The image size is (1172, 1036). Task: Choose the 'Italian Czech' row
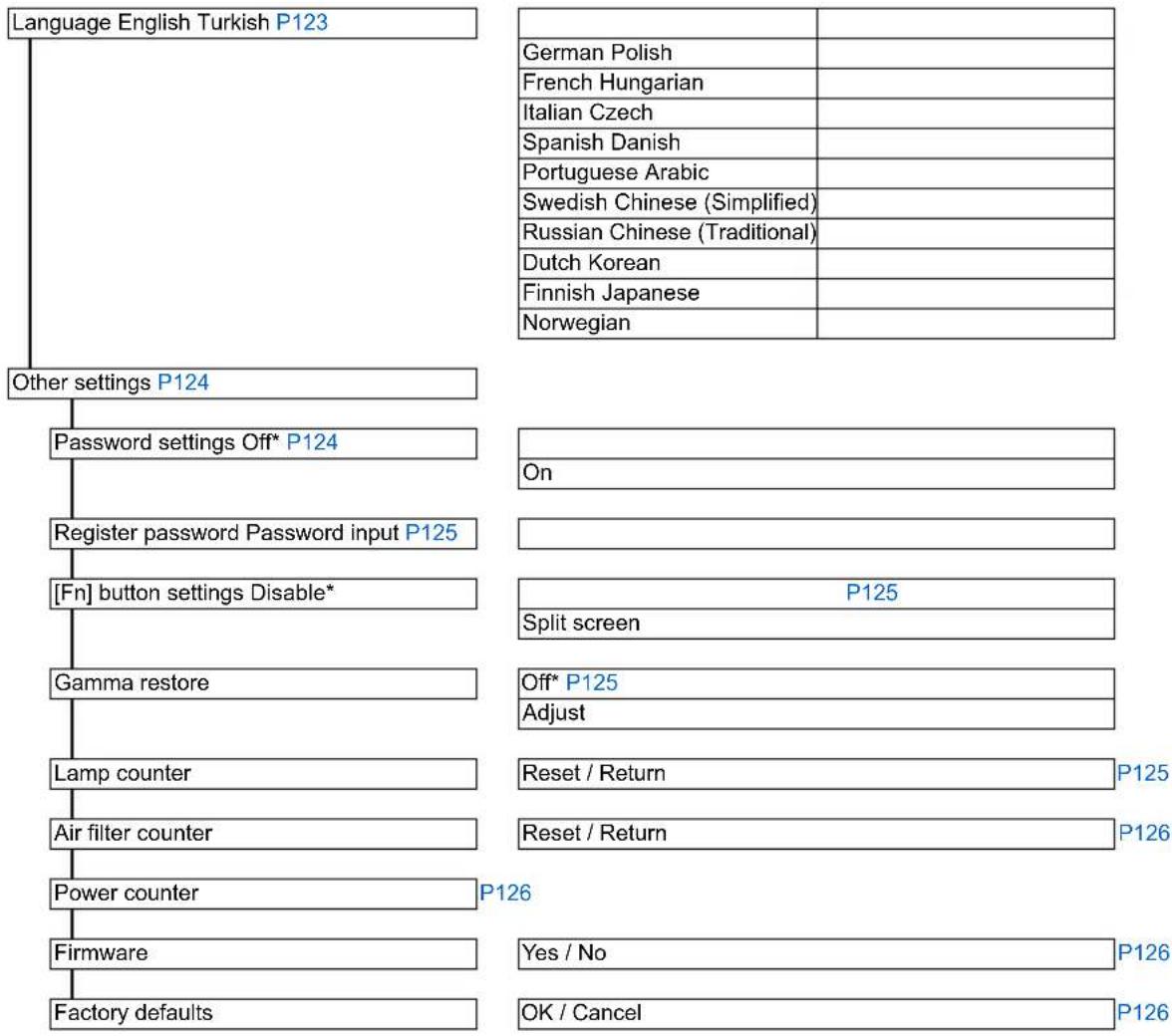(x=668, y=113)
